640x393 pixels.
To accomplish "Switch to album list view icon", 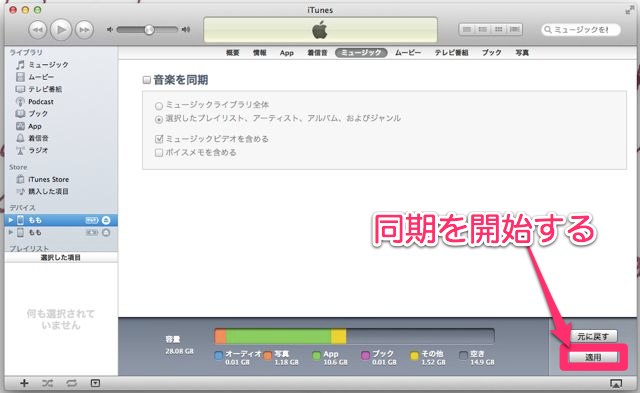I will coord(482,29).
